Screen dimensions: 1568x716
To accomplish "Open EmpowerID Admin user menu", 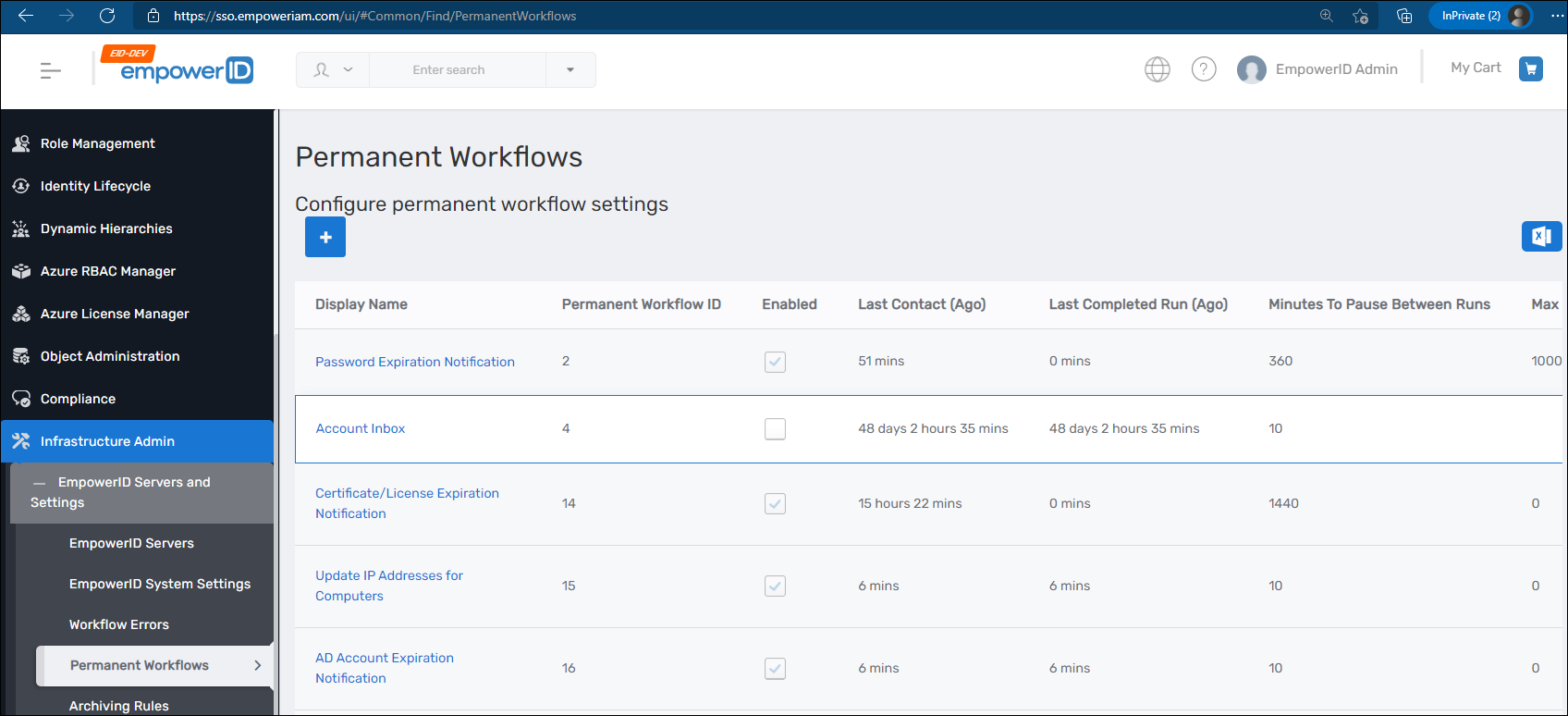I will click(1336, 69).
